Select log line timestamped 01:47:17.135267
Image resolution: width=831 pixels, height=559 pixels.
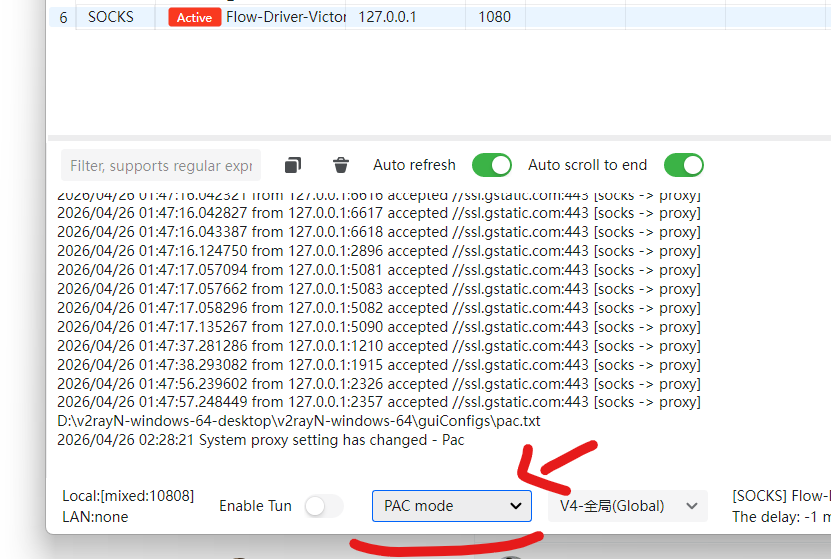(x=379, y=327)
